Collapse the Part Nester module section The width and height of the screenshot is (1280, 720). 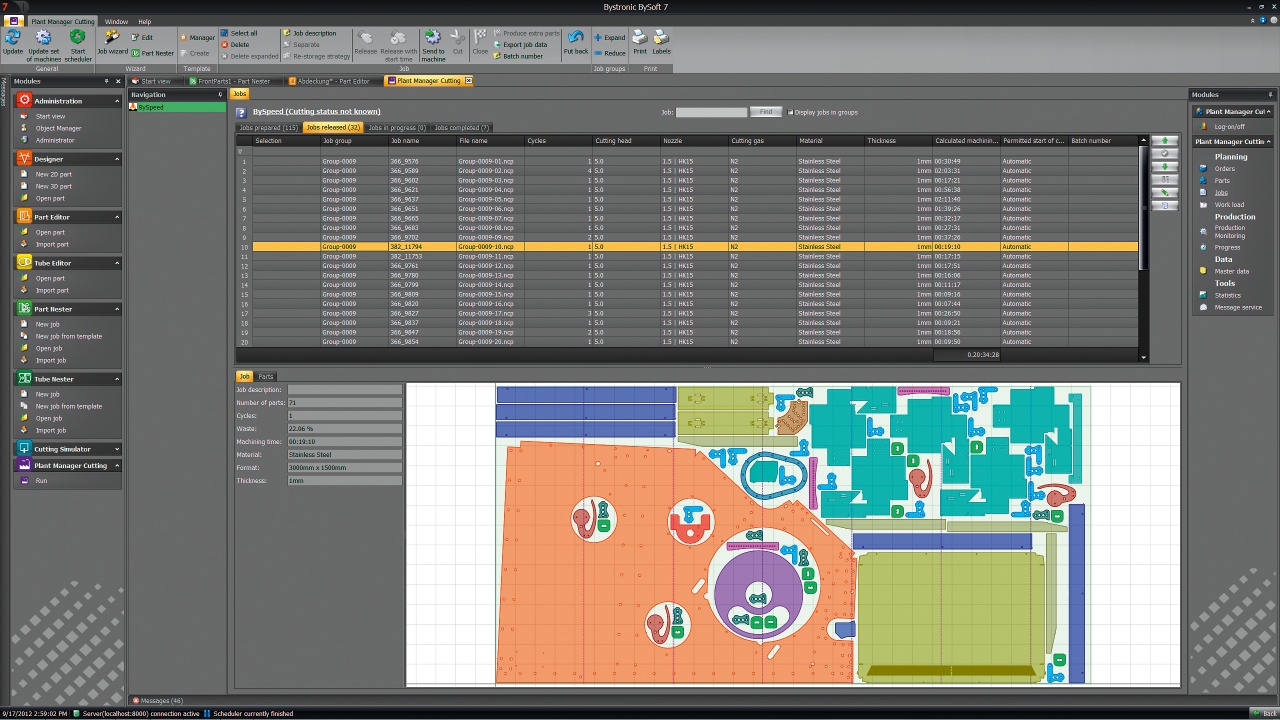(117, 309)
